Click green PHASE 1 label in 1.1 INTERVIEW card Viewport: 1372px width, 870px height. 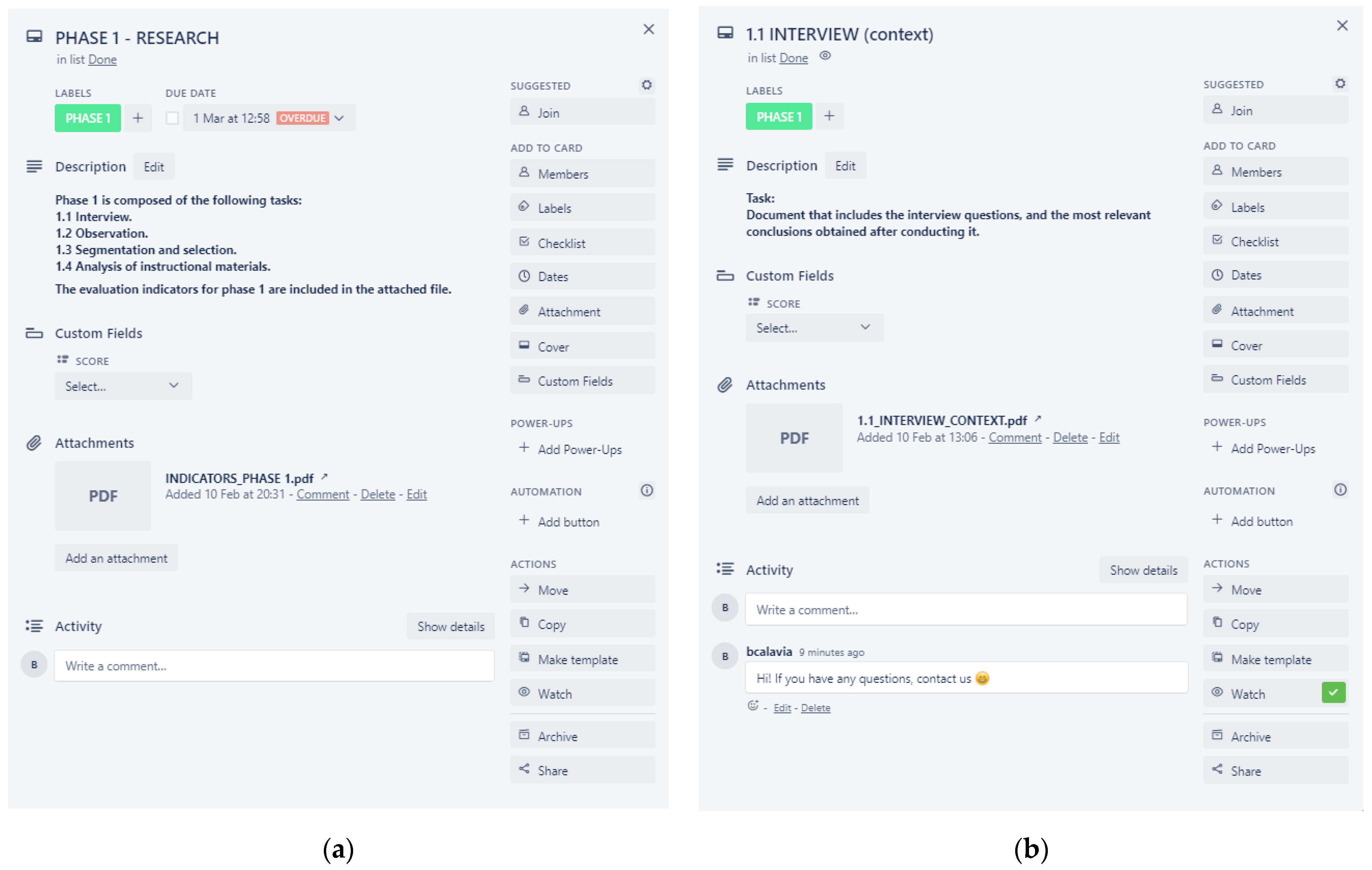(778, 117)
